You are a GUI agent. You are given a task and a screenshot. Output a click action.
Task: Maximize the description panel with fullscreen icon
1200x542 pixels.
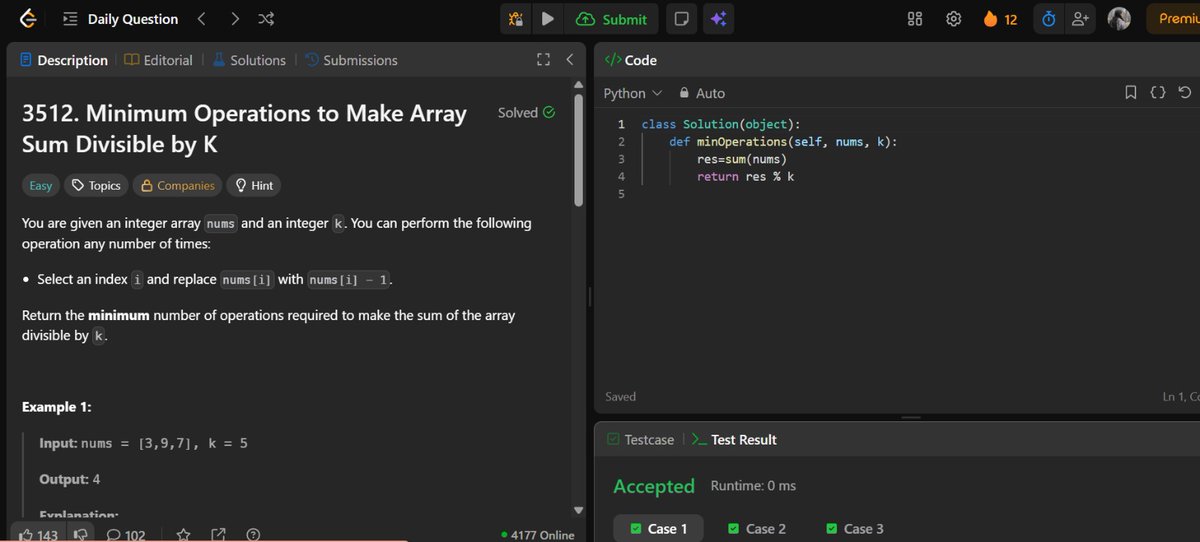click(543, 60)
